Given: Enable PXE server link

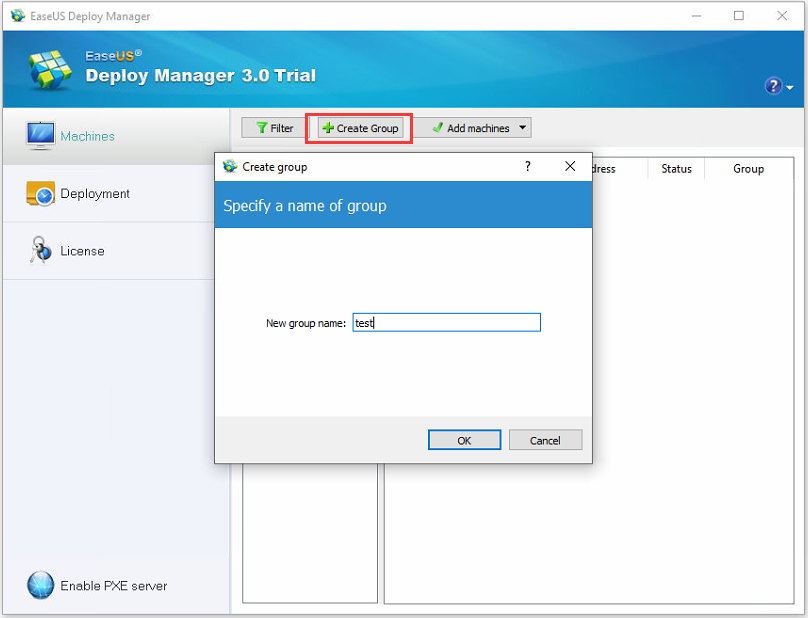Looking at the screenshot, I should 114,586.
